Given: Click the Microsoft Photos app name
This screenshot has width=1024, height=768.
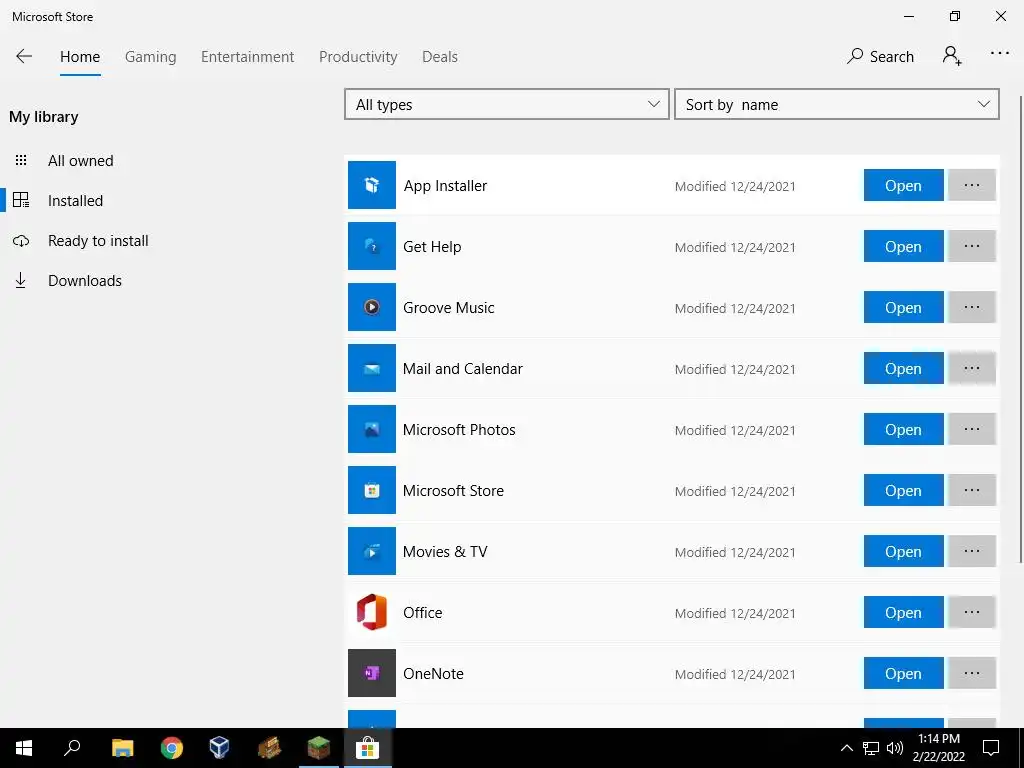Looking at the screenshot, I should [x=458, y=430].
